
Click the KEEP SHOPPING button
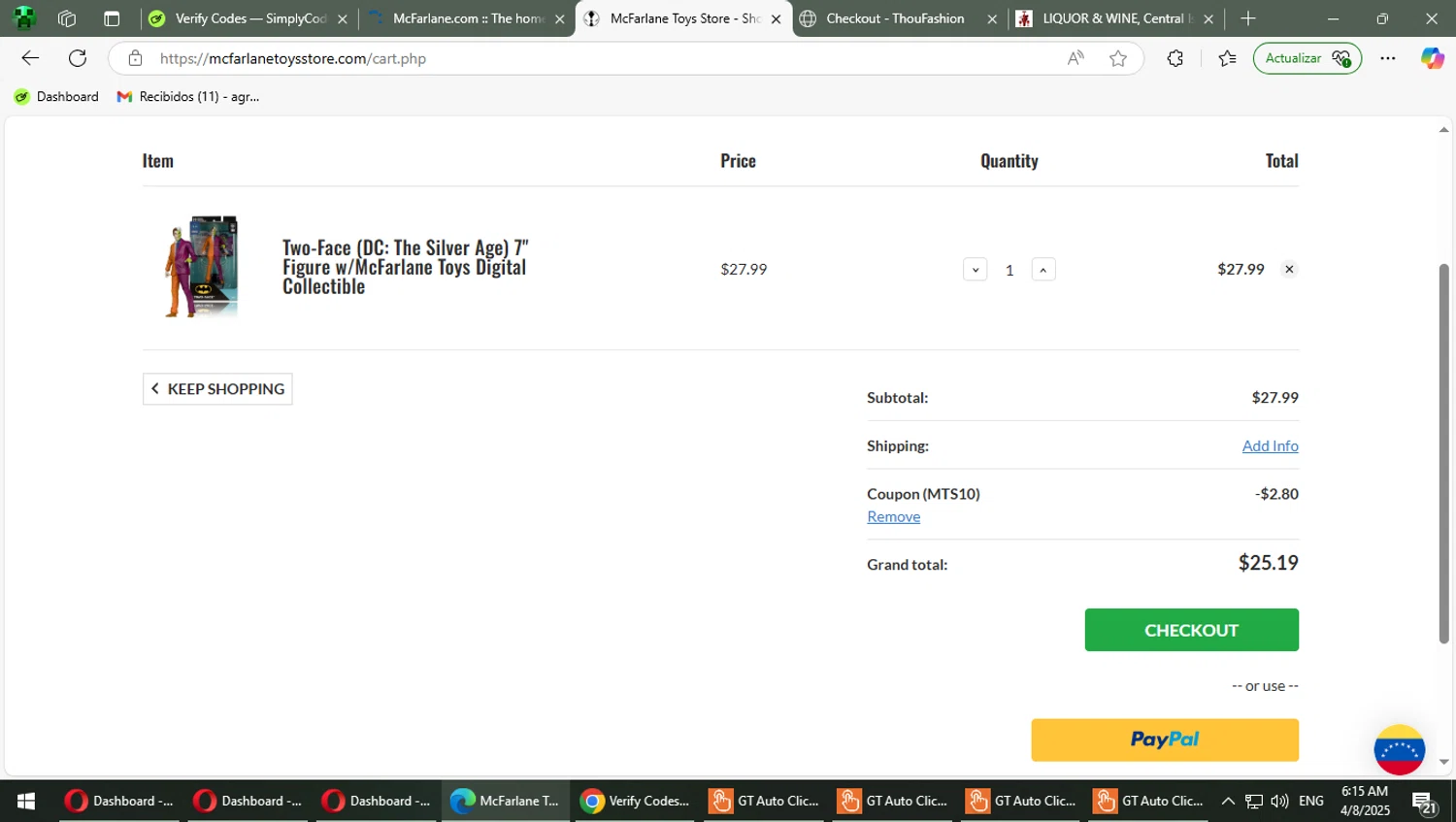tap(217, 389)
